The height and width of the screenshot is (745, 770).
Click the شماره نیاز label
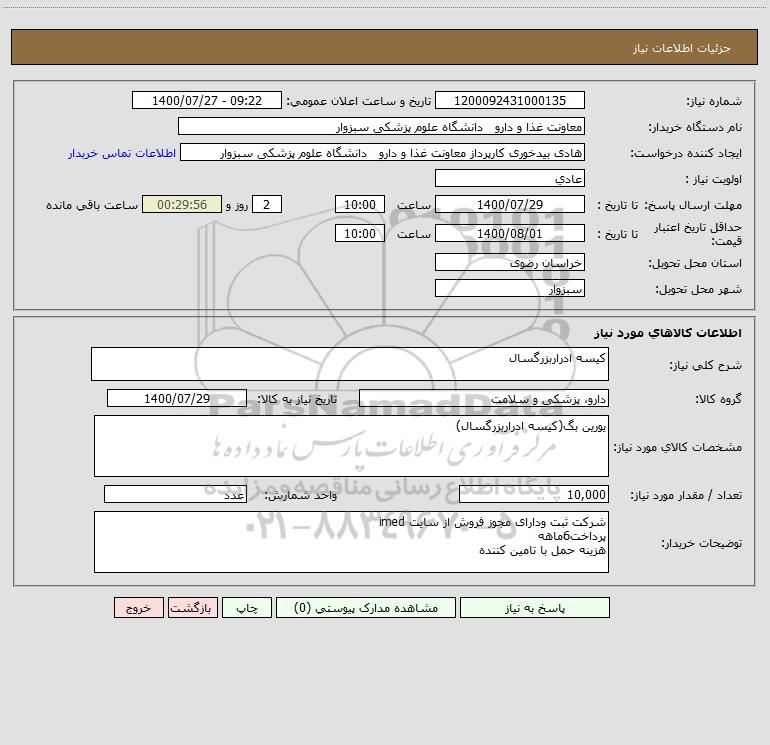[x=714, y=101]
